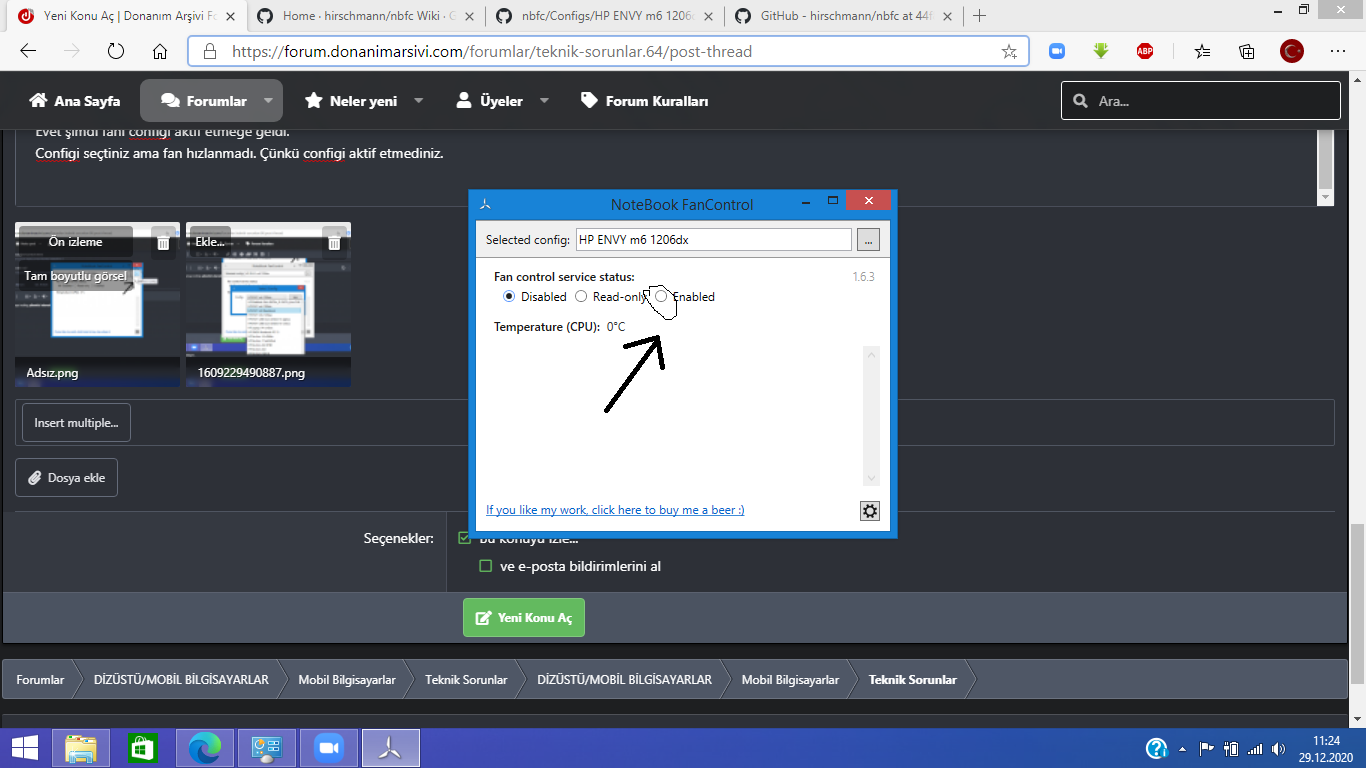The height and width of the screenshot is (768, 1366).
Task: Open the 1609229490887.png attachment thumbnail
Action: [268, 304]
